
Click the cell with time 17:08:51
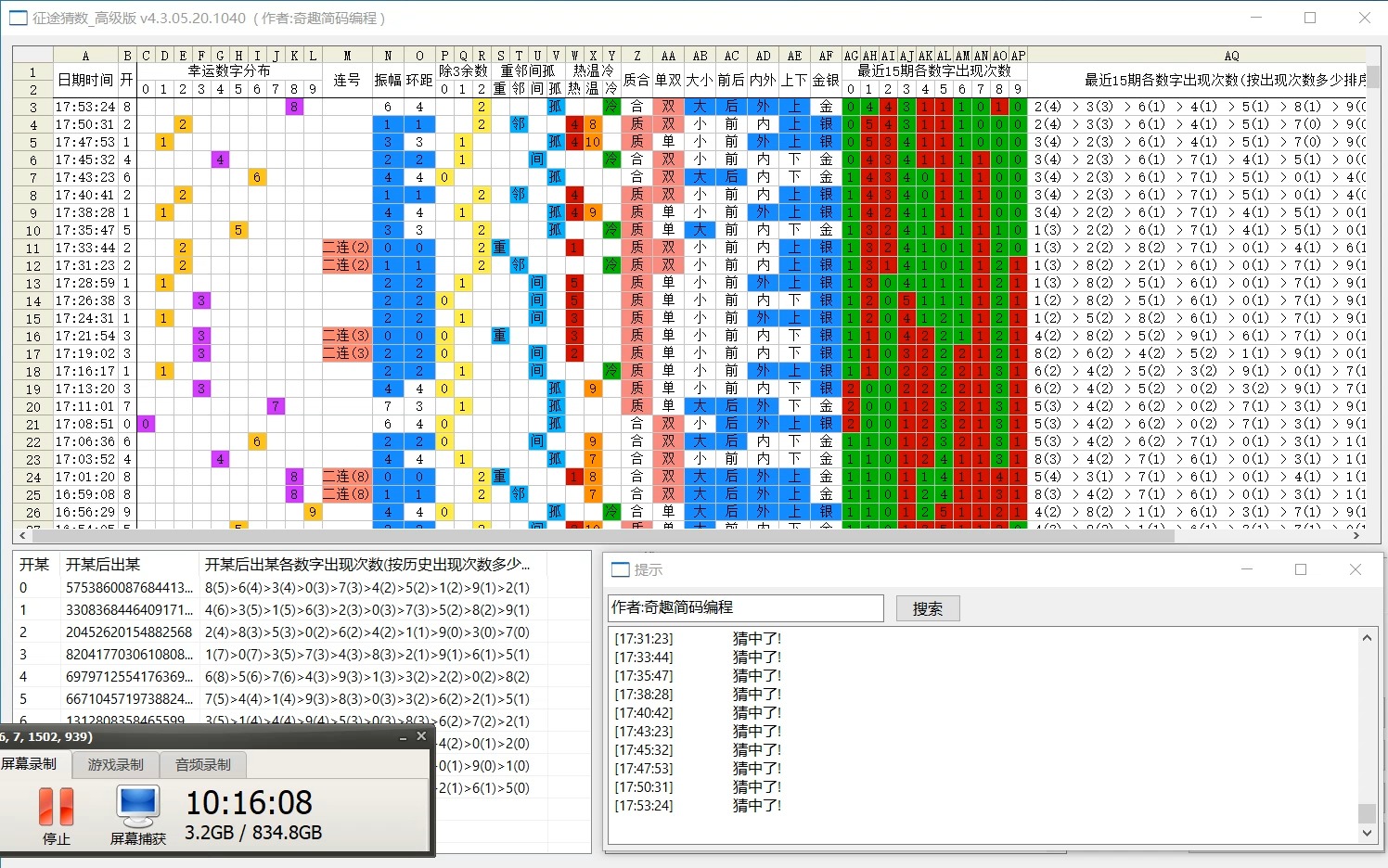point(85,424)
